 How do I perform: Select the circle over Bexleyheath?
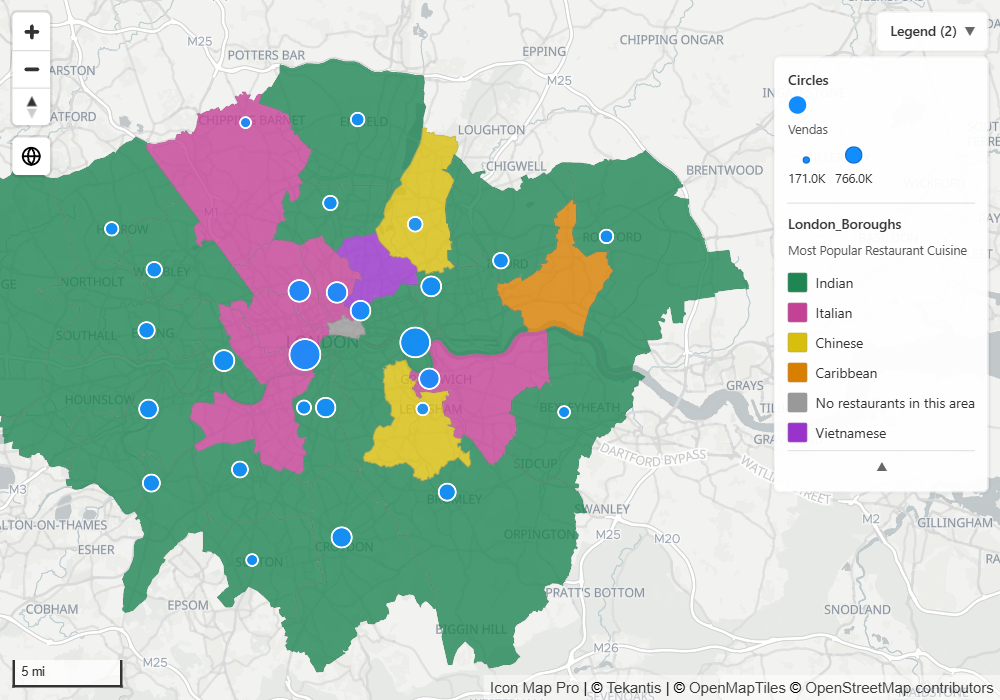564,412
